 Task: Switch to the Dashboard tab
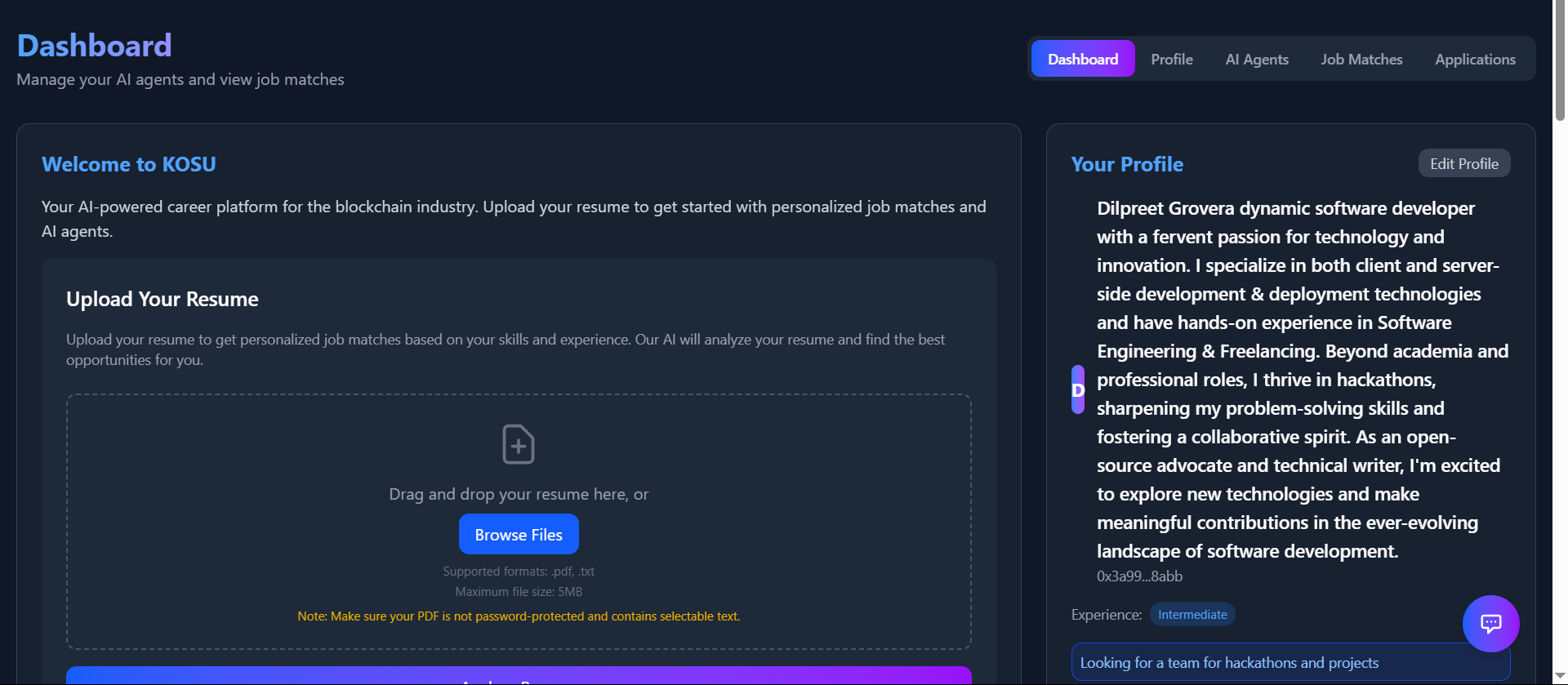pos(1083,59)
